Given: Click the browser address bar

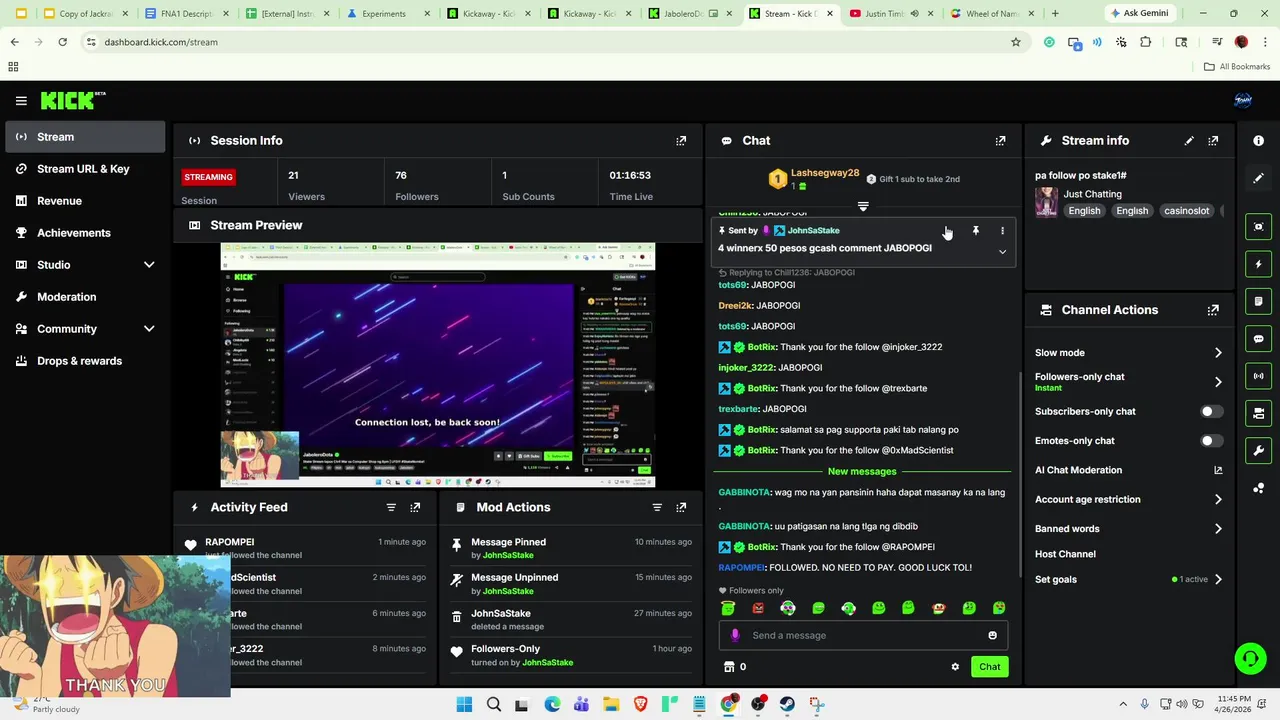Looking at the screenshot, I should tap(550, 42).
